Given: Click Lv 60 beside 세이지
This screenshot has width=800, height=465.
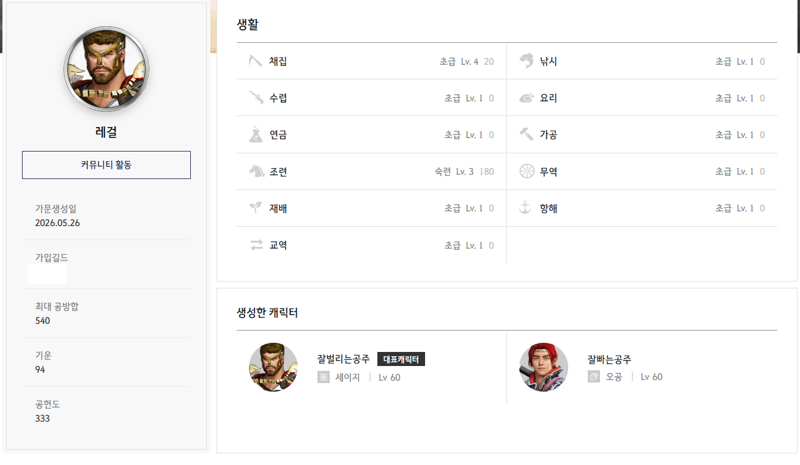Looking at the screenshot, I should [389, 378].
